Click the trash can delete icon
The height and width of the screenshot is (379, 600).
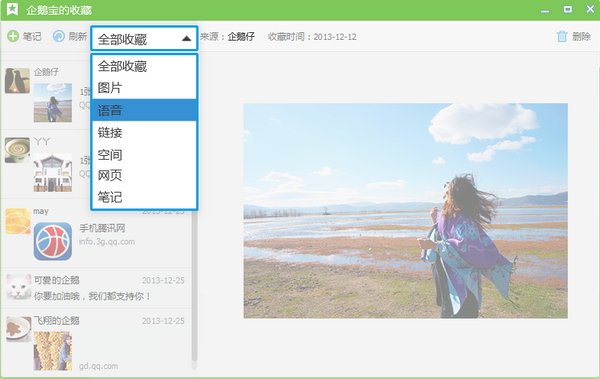562,36
